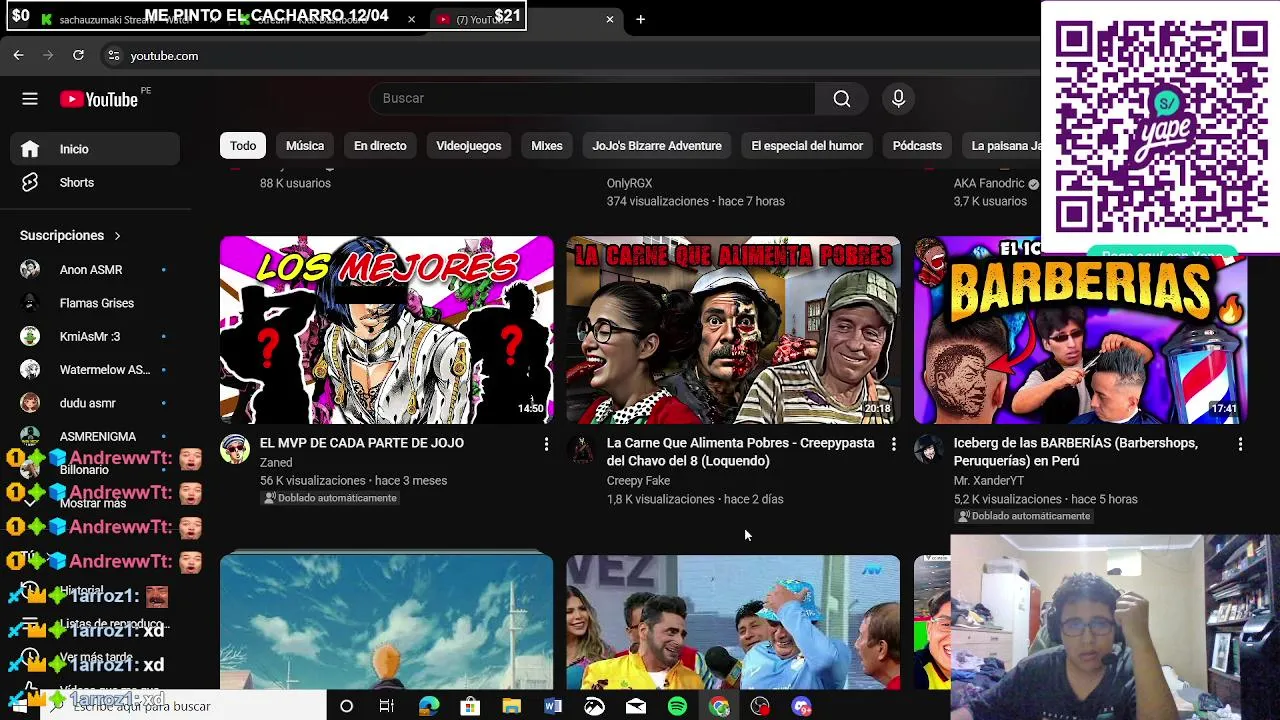Open Iceberg de las BARBERÍAS title
This screenshot has width=1280, height=720.
point(1076,452)
